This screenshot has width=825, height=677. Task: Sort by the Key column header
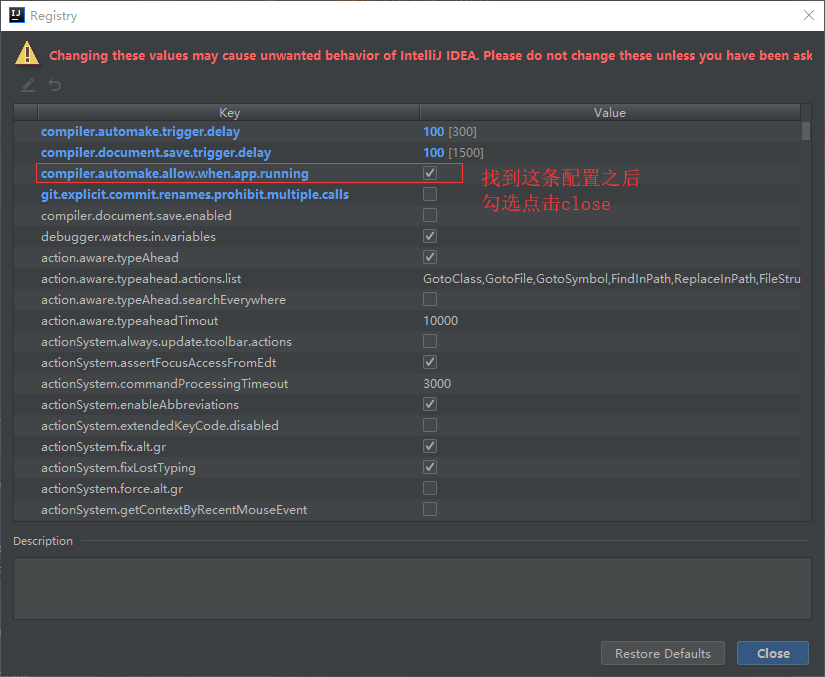point(229,113)
